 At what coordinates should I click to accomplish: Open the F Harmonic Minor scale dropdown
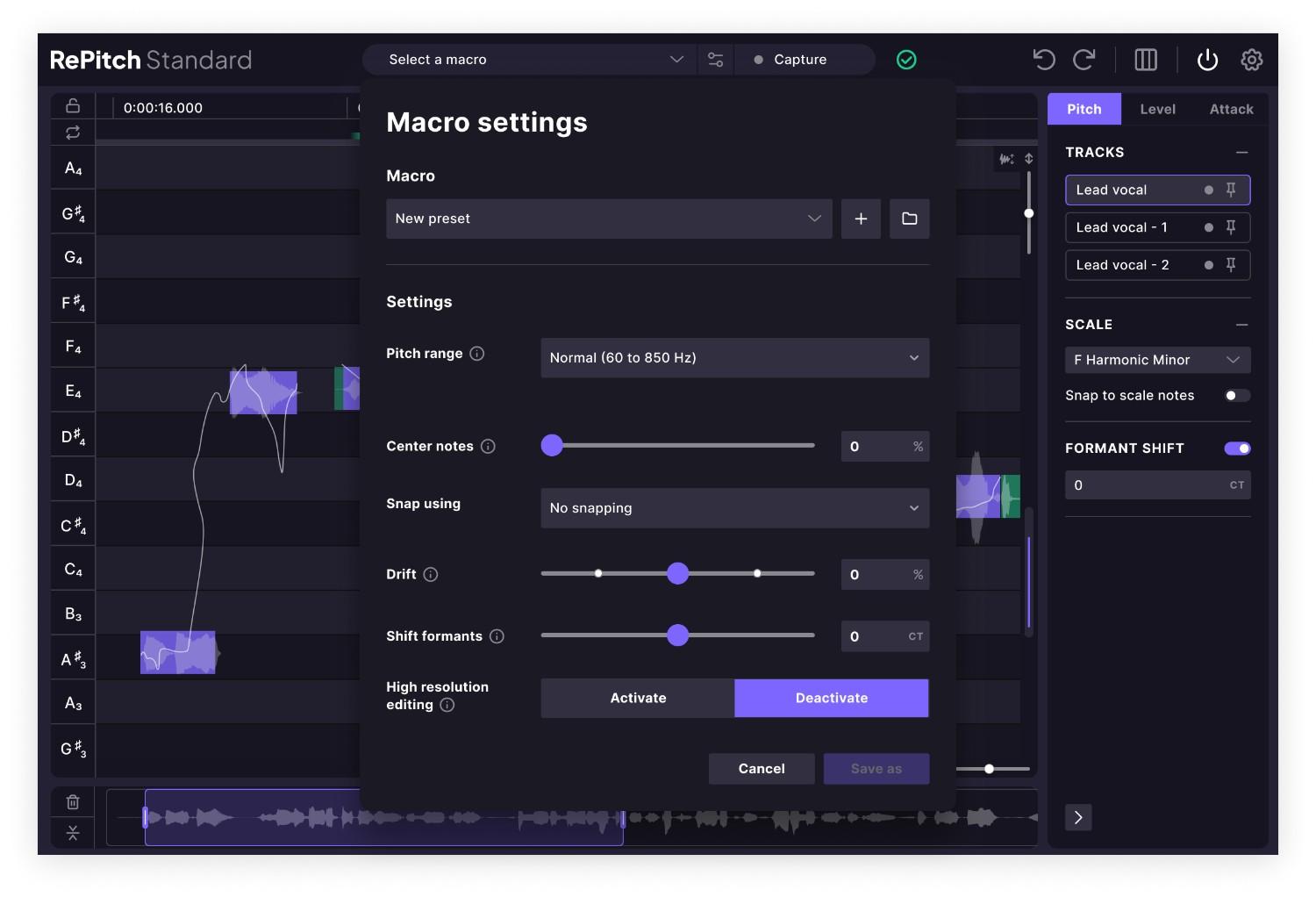click(1156, 360)
